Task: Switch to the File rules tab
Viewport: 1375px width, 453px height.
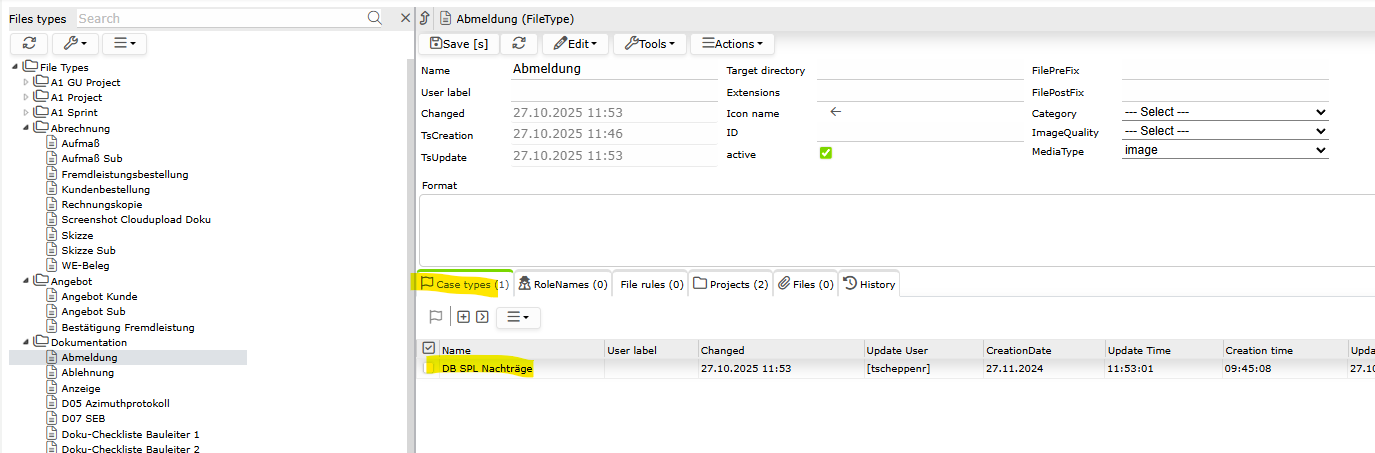Action: click(651, 285)
